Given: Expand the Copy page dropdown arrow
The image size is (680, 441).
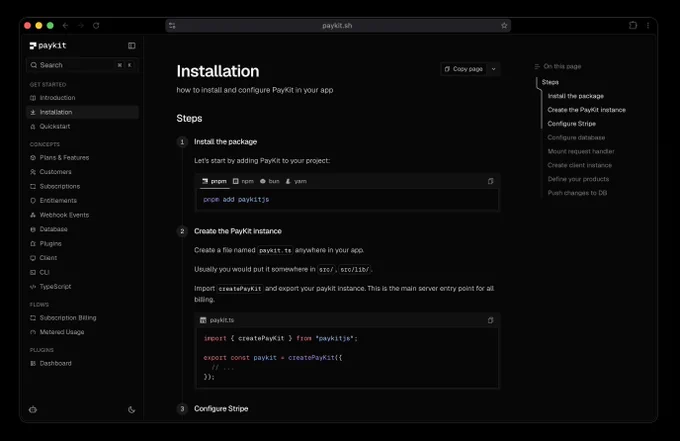Looking at the screenshot, I should click(494, 69).
